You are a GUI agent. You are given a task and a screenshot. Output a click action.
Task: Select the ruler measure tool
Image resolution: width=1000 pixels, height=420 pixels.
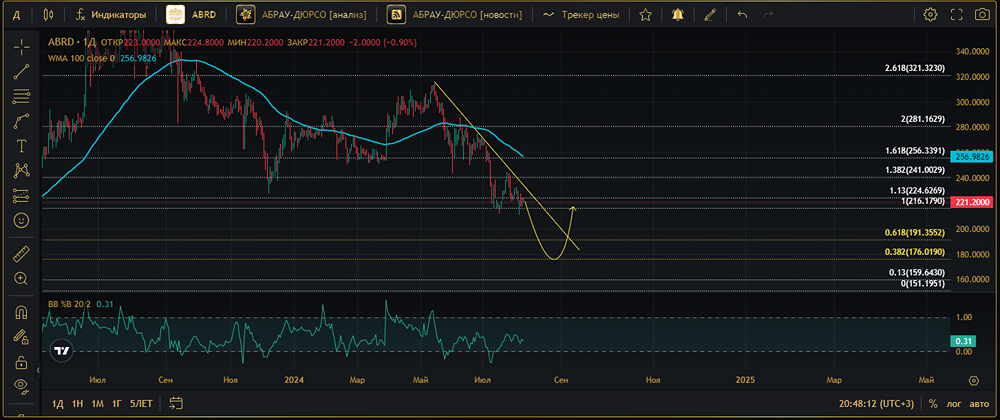click(20, 254)
